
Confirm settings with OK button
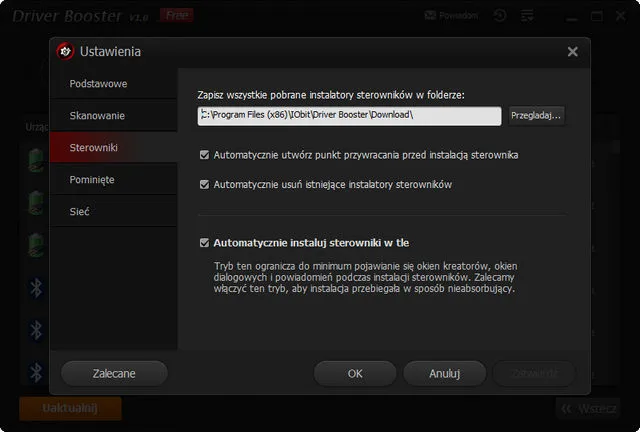click(355, 374)
